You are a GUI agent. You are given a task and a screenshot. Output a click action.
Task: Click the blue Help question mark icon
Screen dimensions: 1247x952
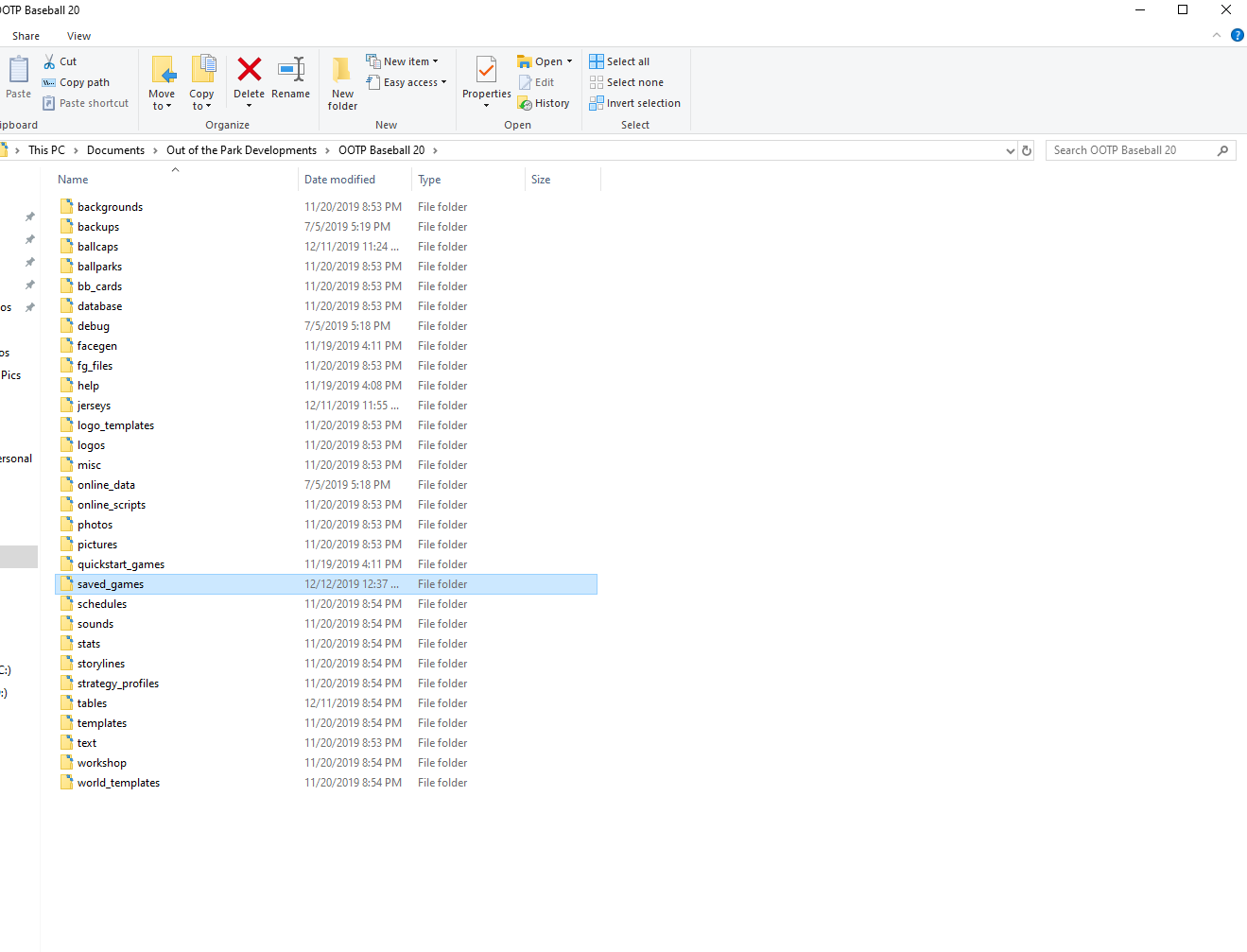[1237, 36]
